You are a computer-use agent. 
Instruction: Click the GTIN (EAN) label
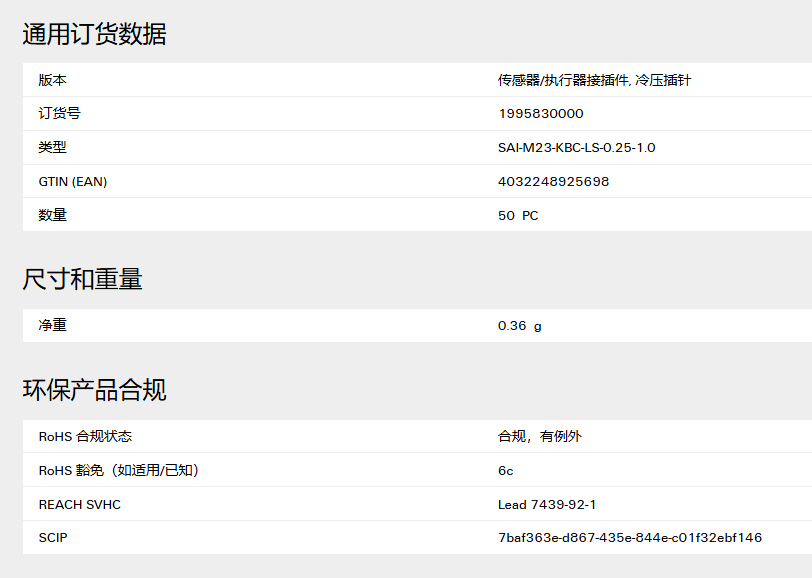click(x=72, y=182)
